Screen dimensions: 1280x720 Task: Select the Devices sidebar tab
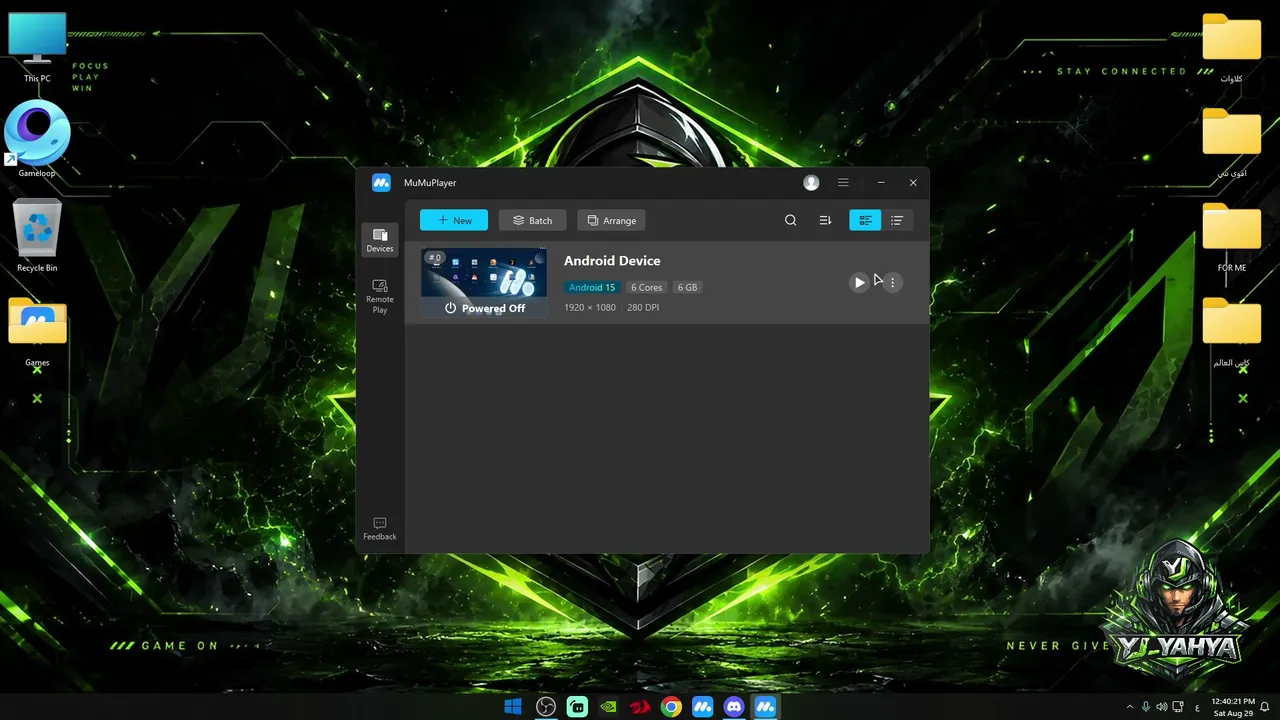[x=380, y=240]
